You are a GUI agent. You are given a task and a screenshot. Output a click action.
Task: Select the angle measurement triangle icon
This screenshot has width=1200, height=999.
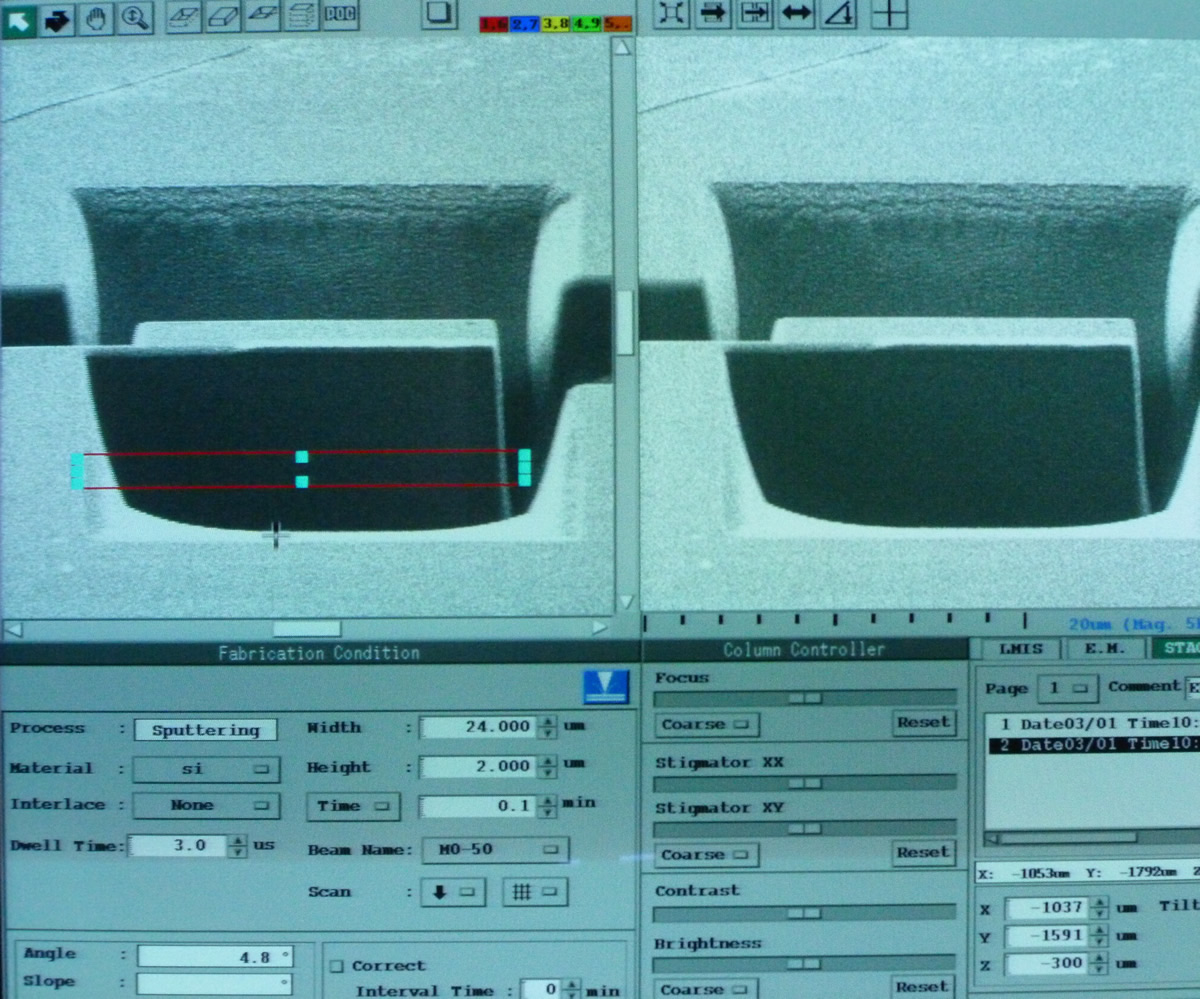click(840, 14)
